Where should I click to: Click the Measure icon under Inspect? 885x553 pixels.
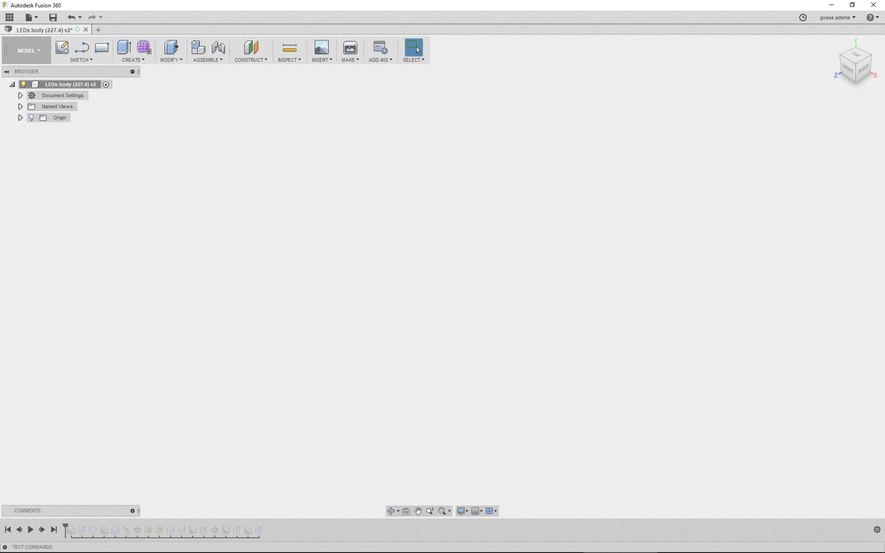pos(289,47)
